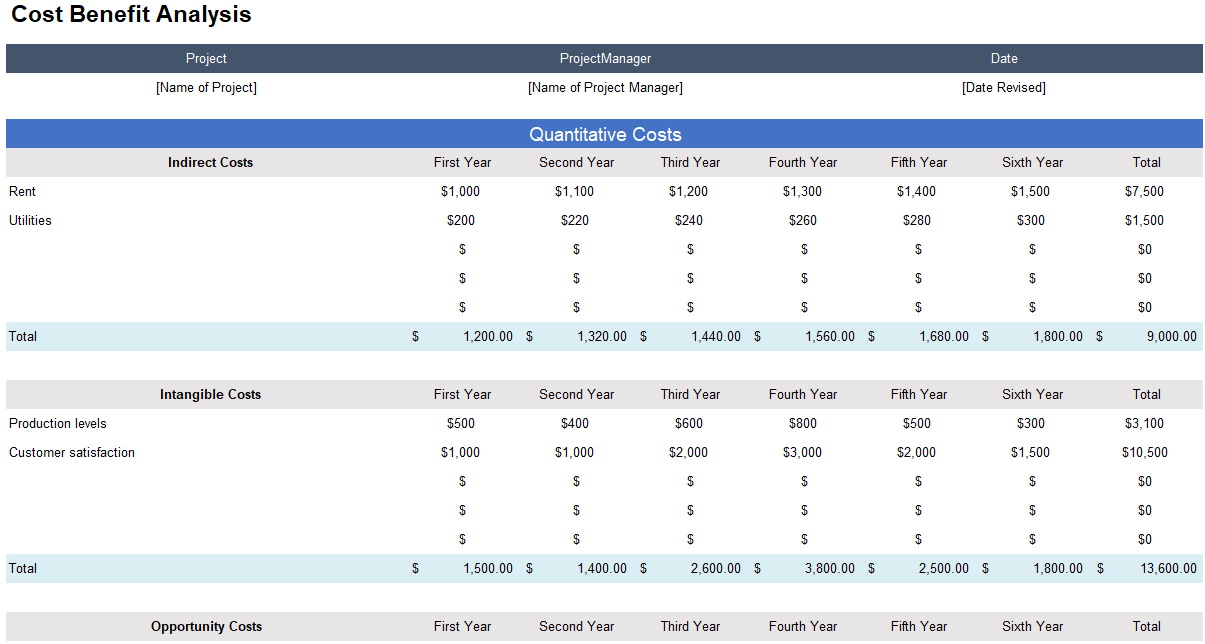Image resolution: width=1205 pixels, height=644 pixels.
Task: Select the Fourth Year column header under Intangible Costs
Action: point(803,394)
